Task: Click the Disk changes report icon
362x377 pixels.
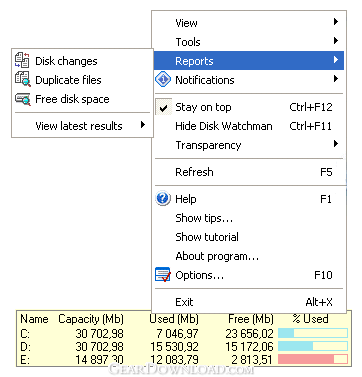Action: (22, 60)
